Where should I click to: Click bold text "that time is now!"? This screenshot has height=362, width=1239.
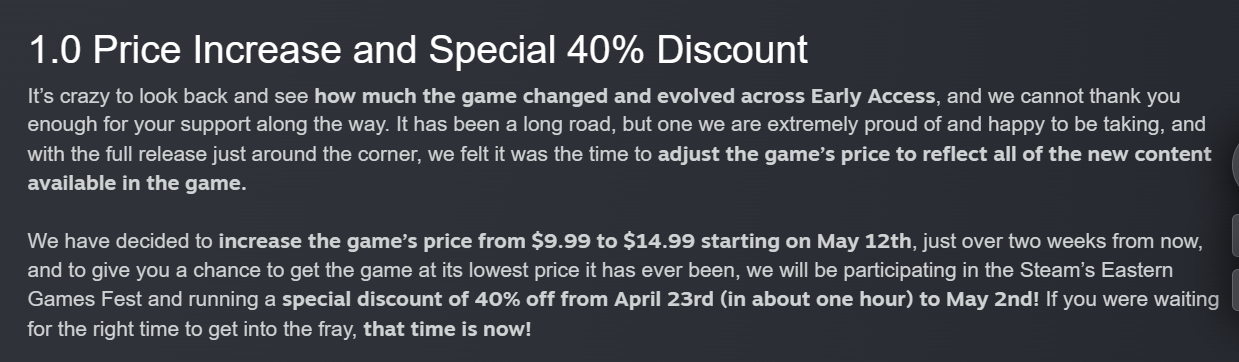[447, 328]
